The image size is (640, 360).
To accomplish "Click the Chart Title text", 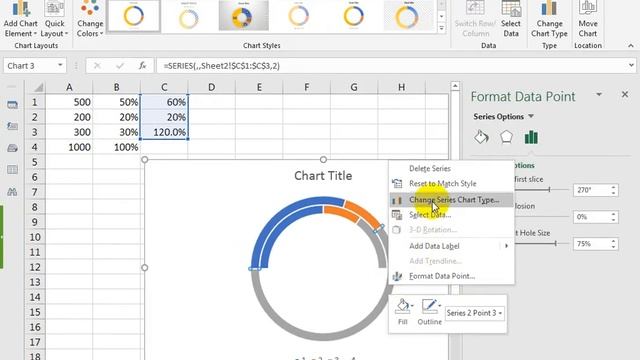I will click(323, 176).
